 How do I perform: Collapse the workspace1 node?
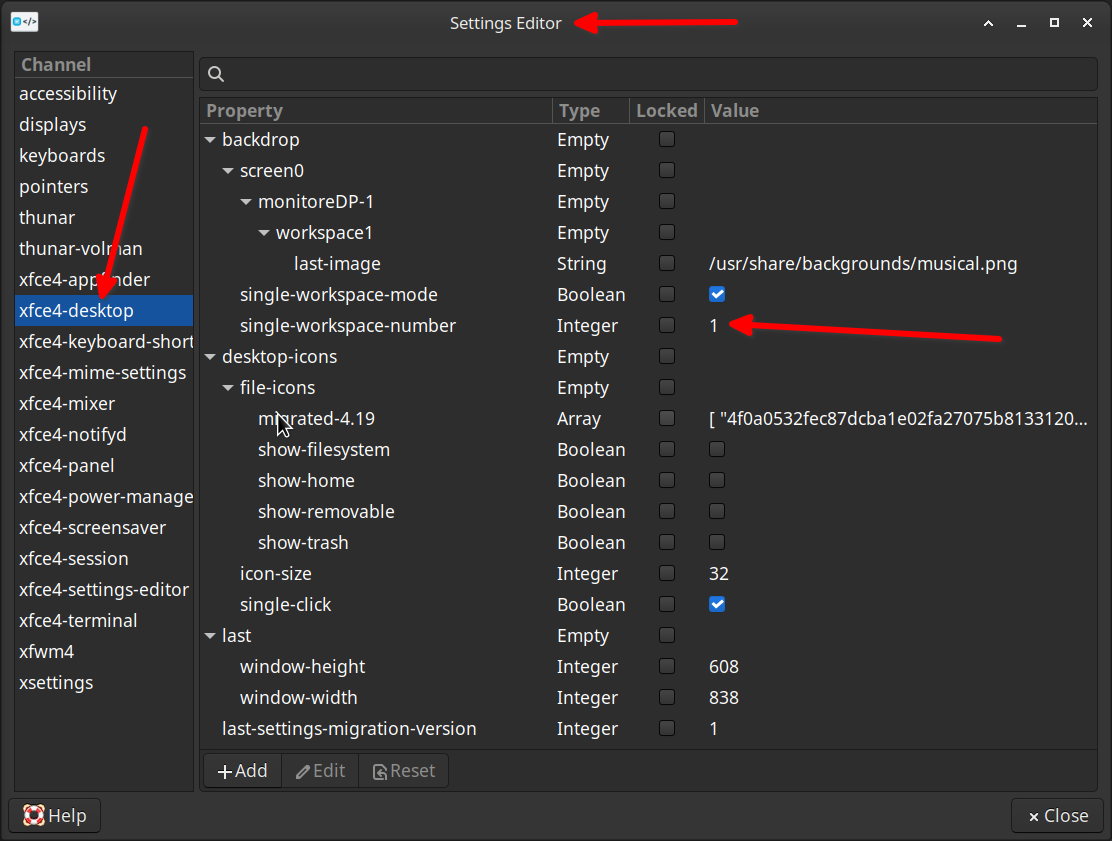264,233
